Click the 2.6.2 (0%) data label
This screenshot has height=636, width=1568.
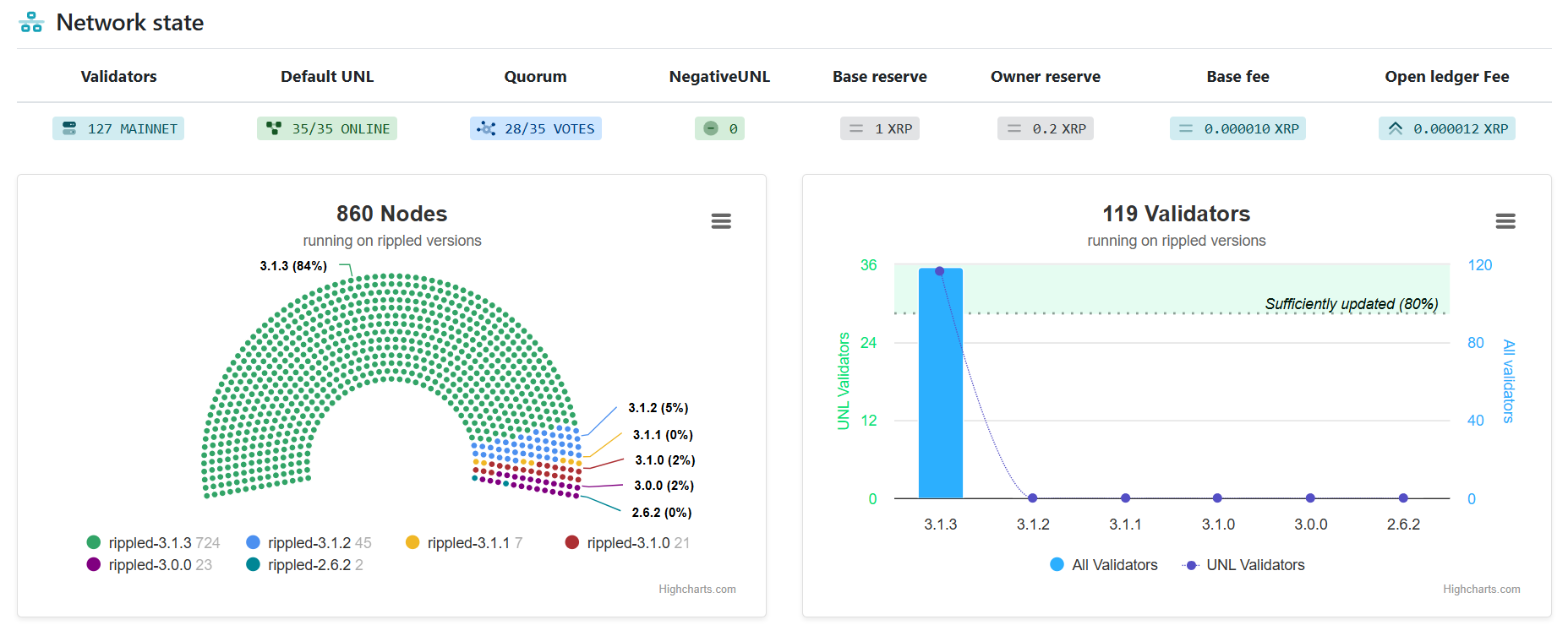pos(662,513)
